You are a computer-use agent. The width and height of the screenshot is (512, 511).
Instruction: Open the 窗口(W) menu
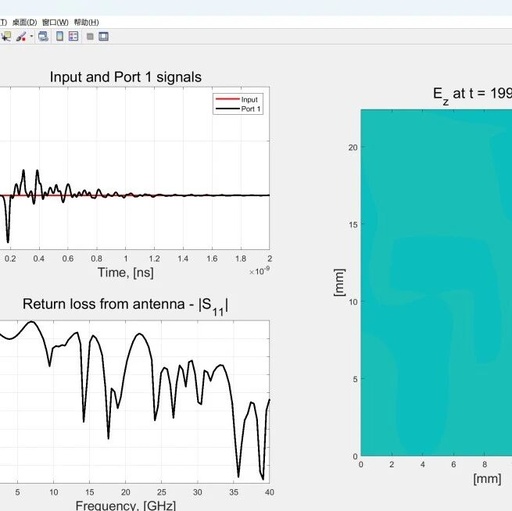55,22
